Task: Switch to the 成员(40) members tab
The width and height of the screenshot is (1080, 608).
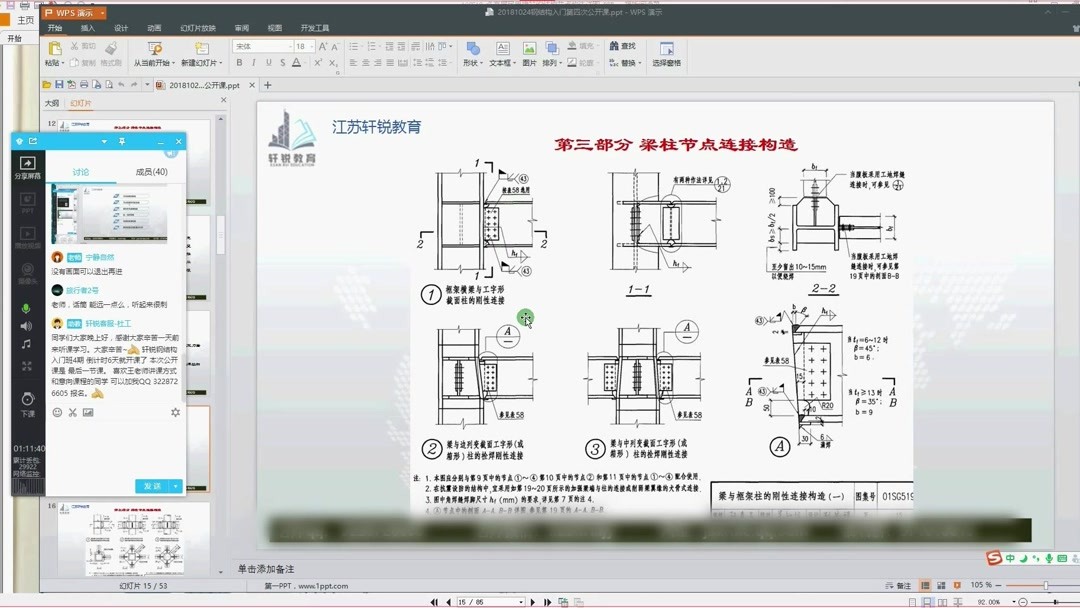Action: click(x=152, y=171)
